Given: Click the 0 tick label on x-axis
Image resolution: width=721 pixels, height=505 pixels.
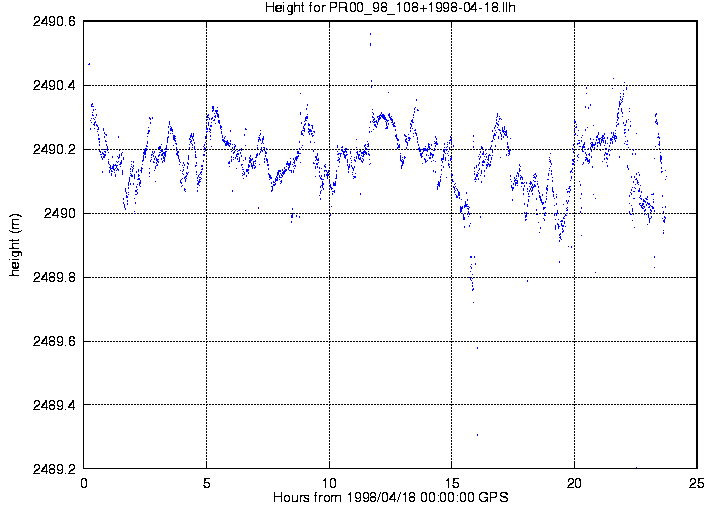Looking at the screenshot, I should click(x=84, y=483).
